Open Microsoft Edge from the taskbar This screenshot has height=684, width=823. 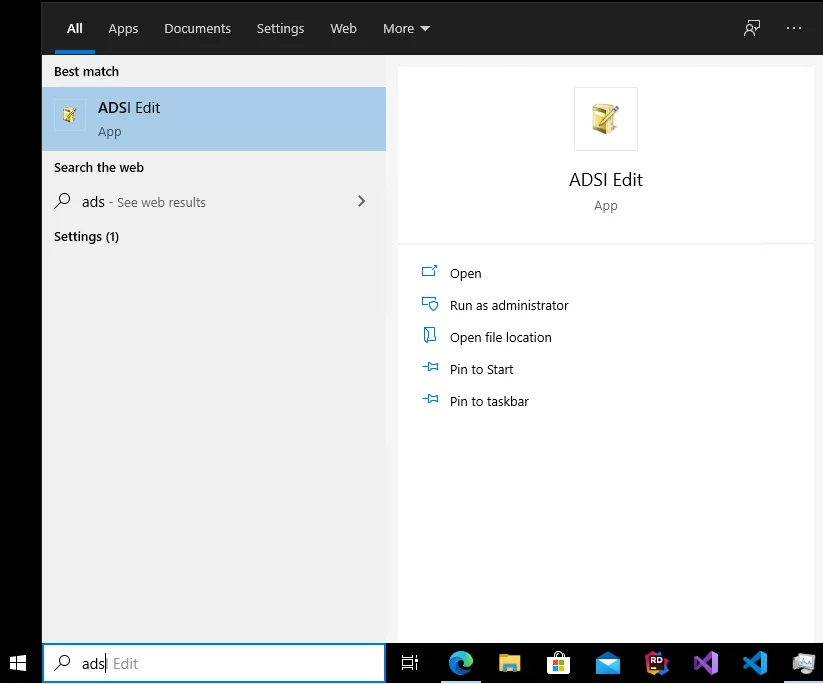tap(460, 663)
